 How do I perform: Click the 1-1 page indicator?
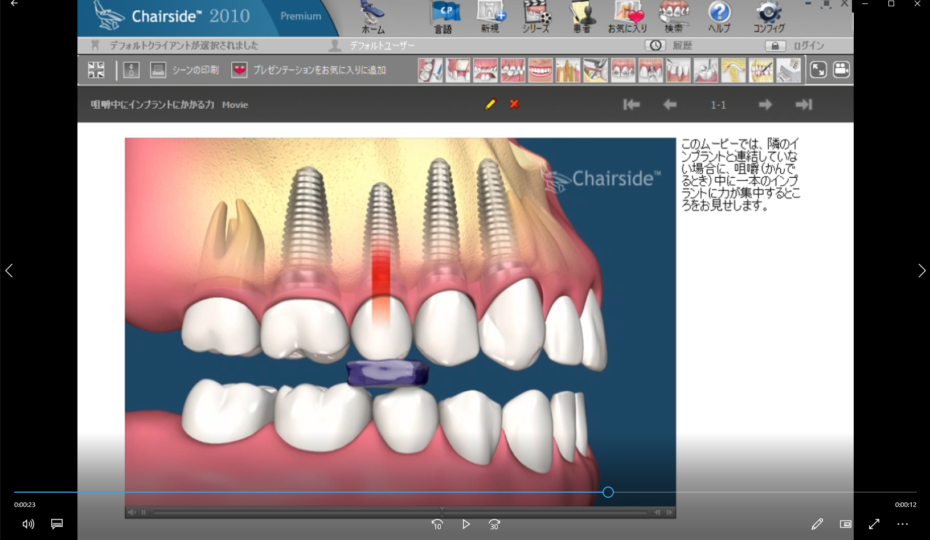click(x=718, y=105)
